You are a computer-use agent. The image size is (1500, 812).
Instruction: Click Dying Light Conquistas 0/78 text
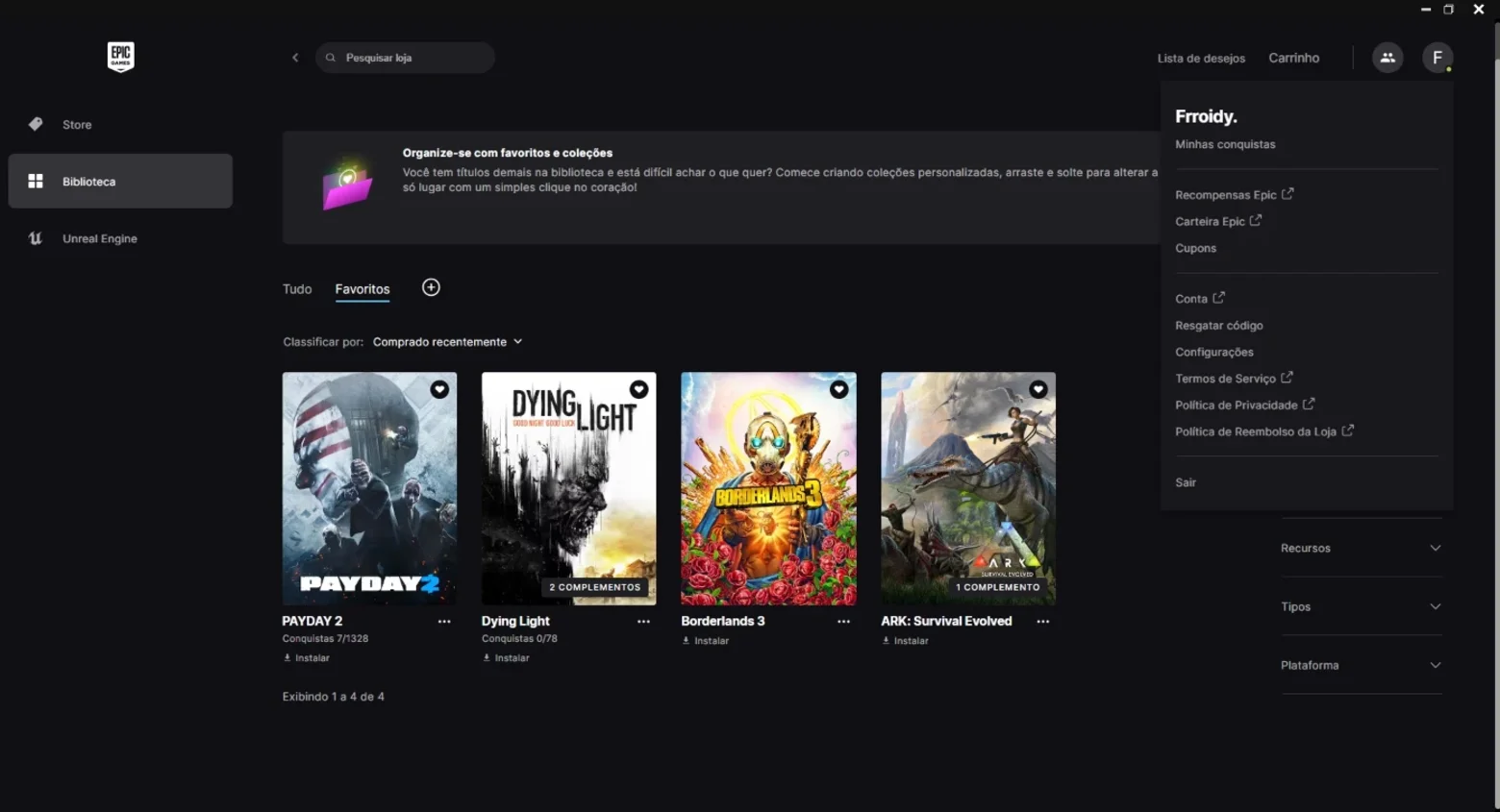pos(519,638)
